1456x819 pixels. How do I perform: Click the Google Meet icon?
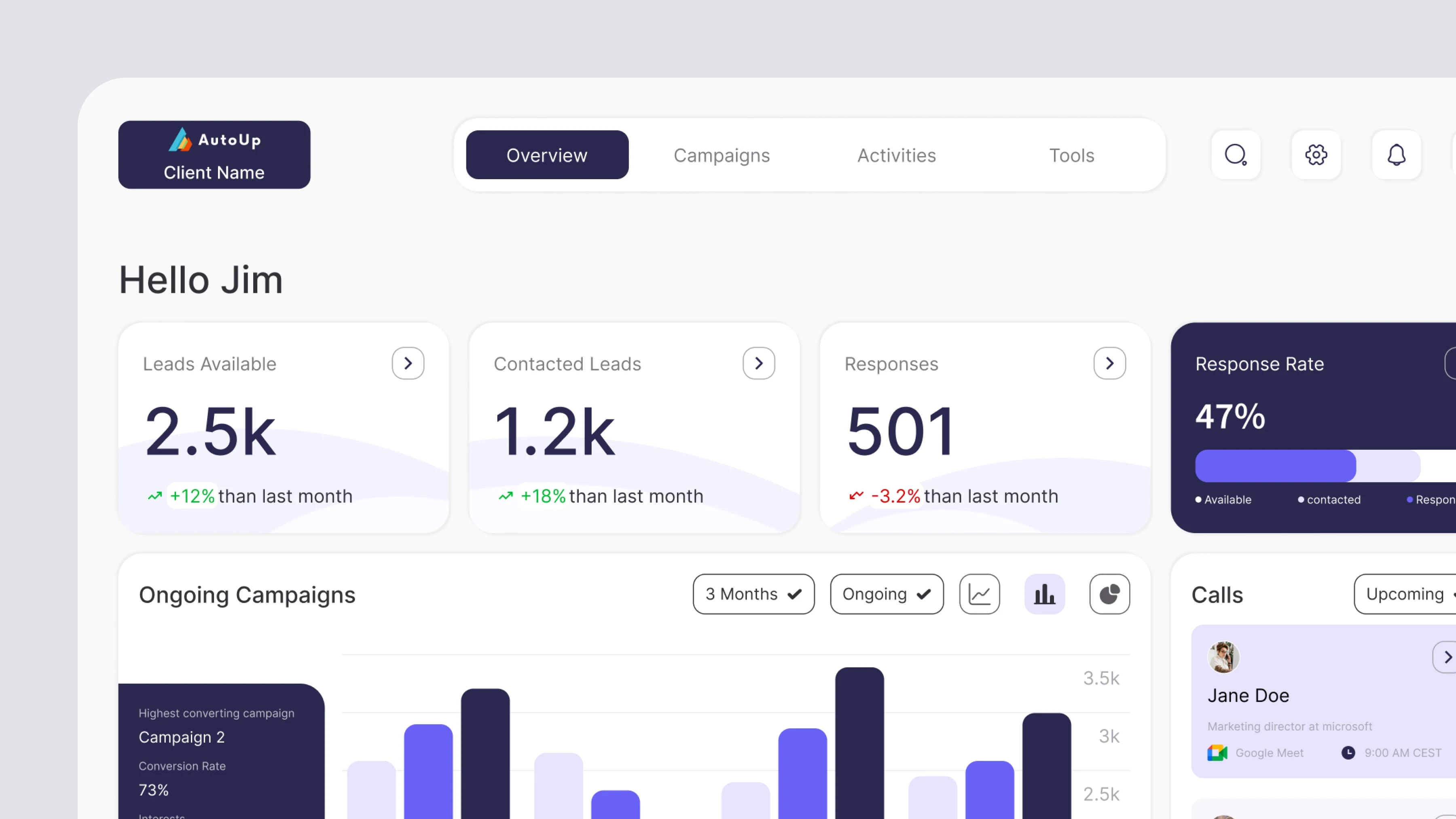[1217, 753]
